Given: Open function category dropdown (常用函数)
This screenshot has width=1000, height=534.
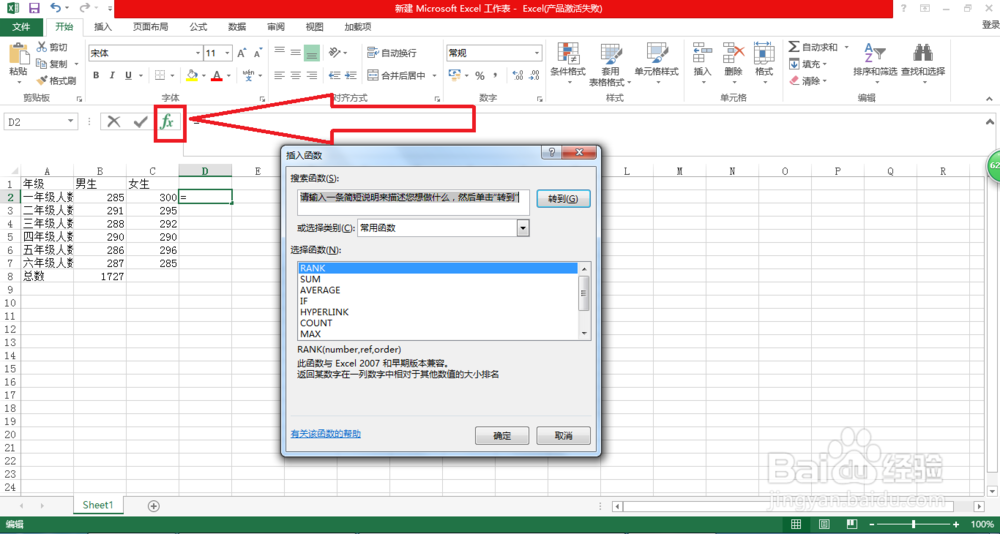Looking at the screenshot, I should [524, 228].
